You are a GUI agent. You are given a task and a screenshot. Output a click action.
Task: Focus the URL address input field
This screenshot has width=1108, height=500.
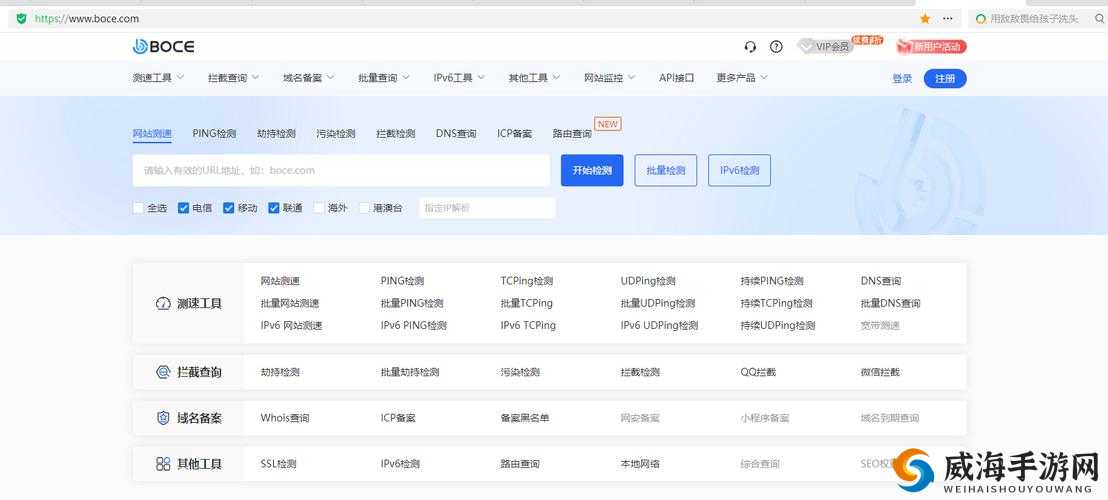341,170
